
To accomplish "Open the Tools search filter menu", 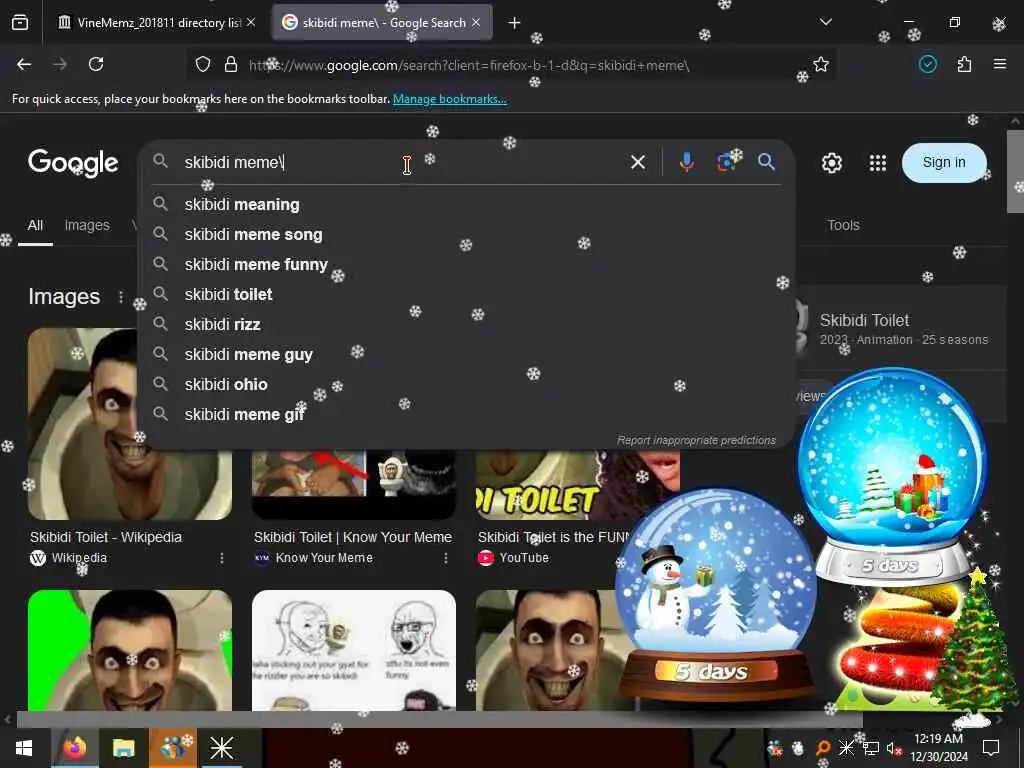I will tap(843, 225).
